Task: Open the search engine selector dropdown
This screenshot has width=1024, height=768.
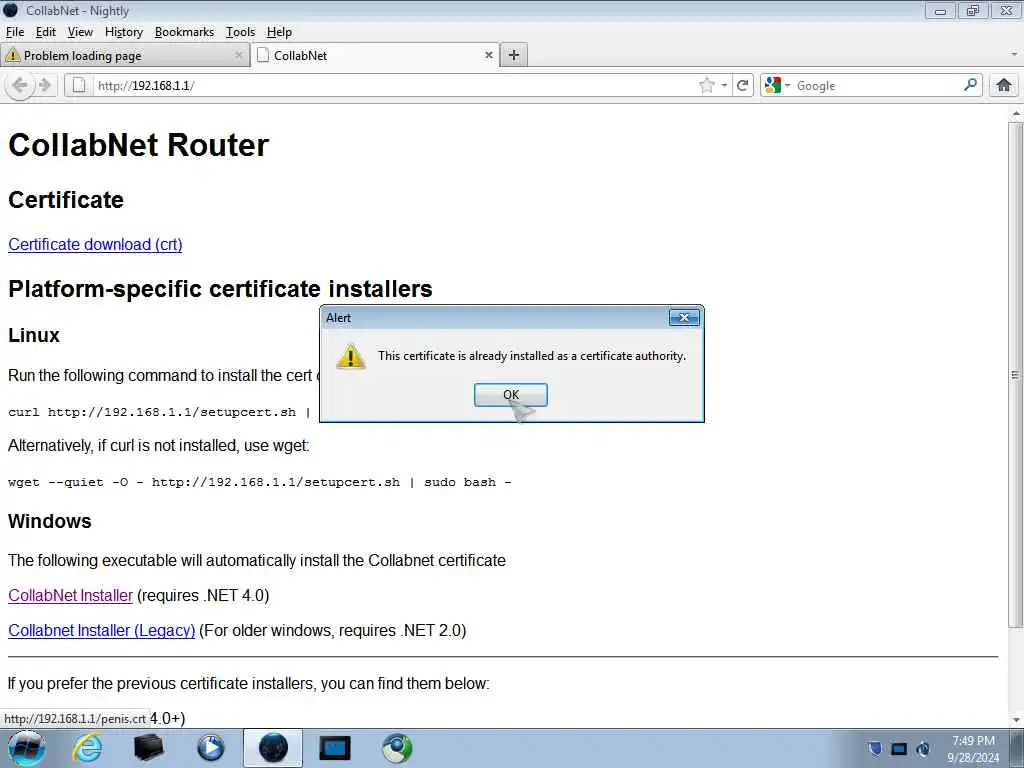Action: point(777,86)
